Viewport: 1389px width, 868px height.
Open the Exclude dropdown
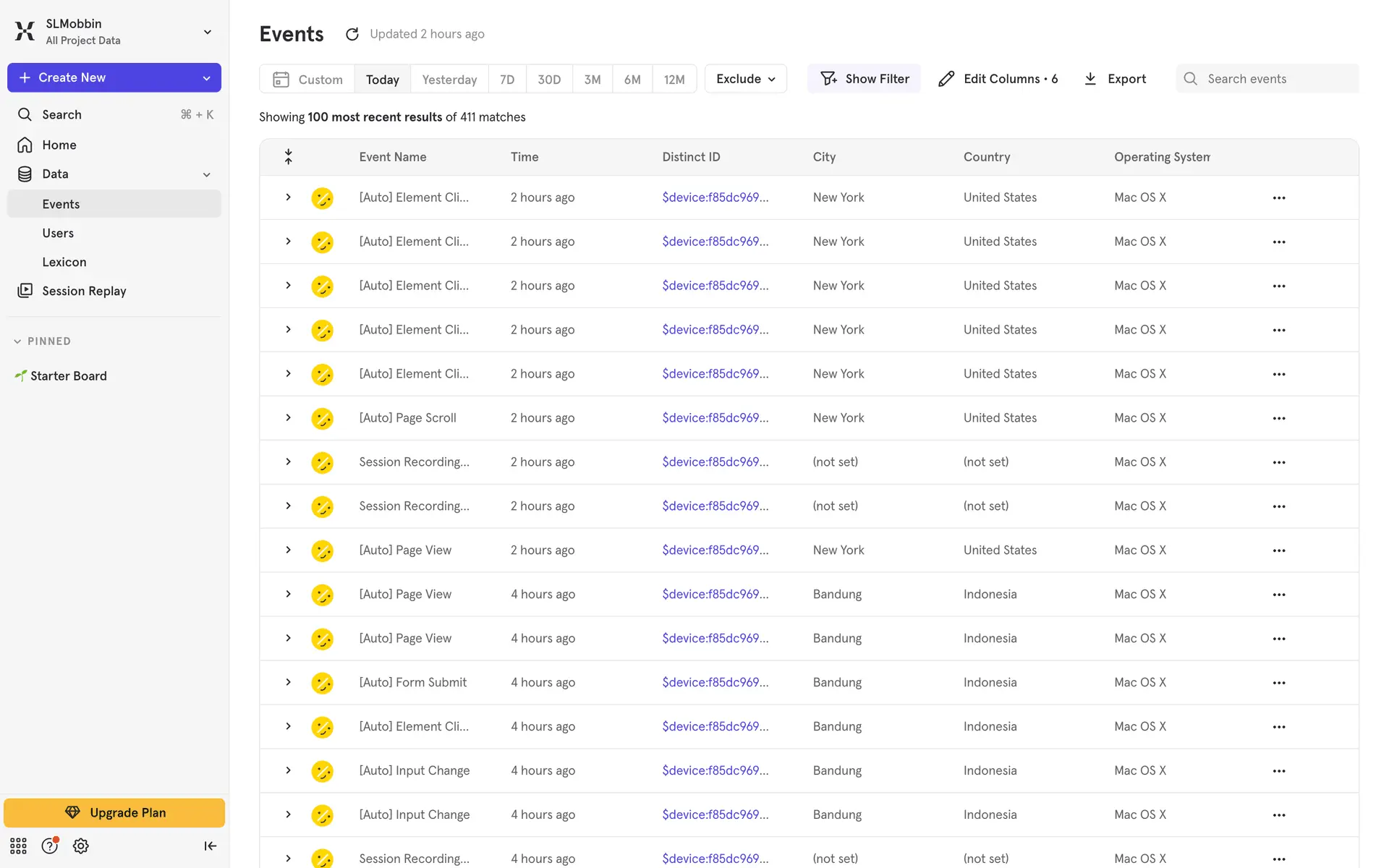click(745, 79)
